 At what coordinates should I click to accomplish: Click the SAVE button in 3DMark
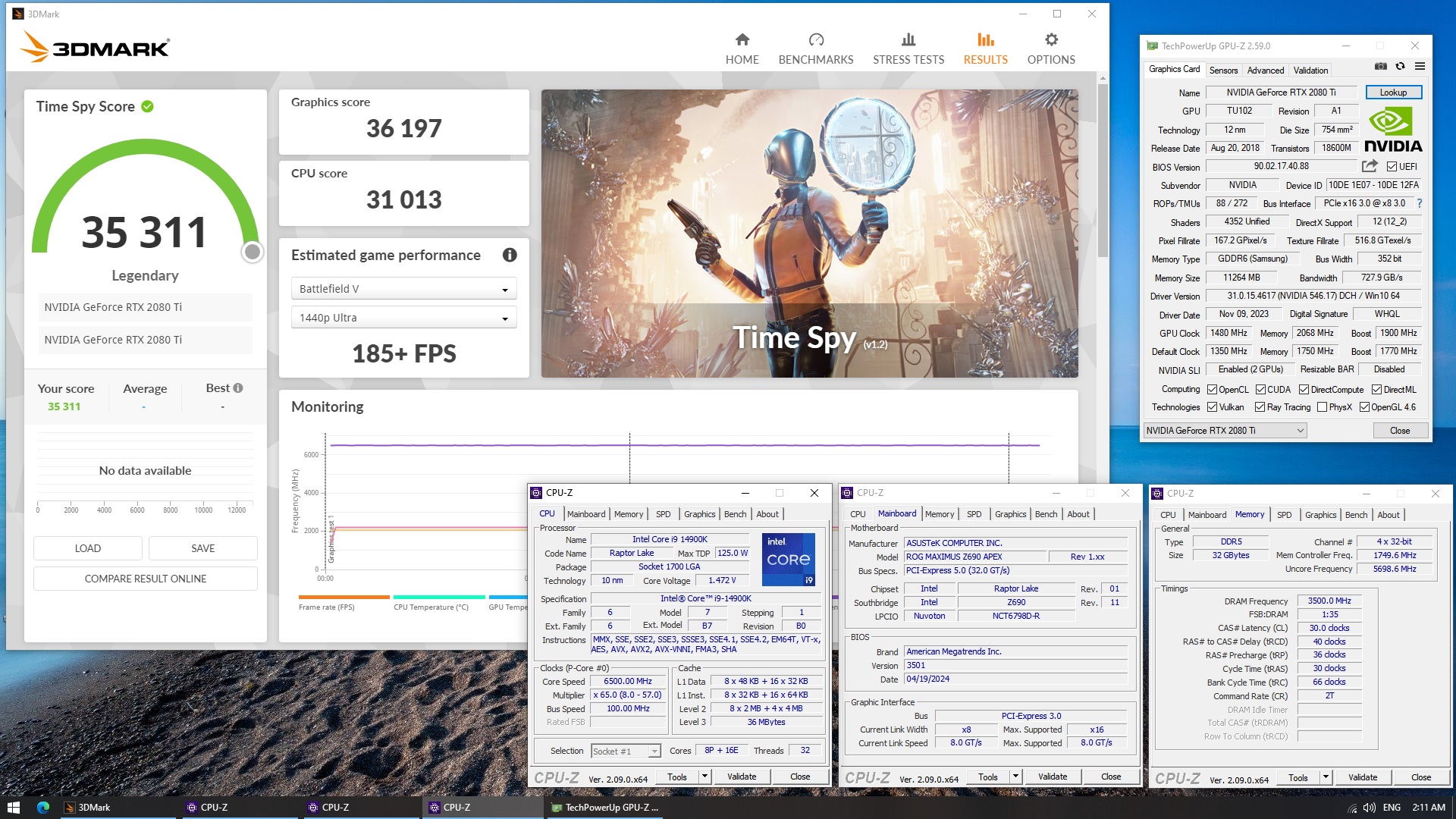pos(203,548)
